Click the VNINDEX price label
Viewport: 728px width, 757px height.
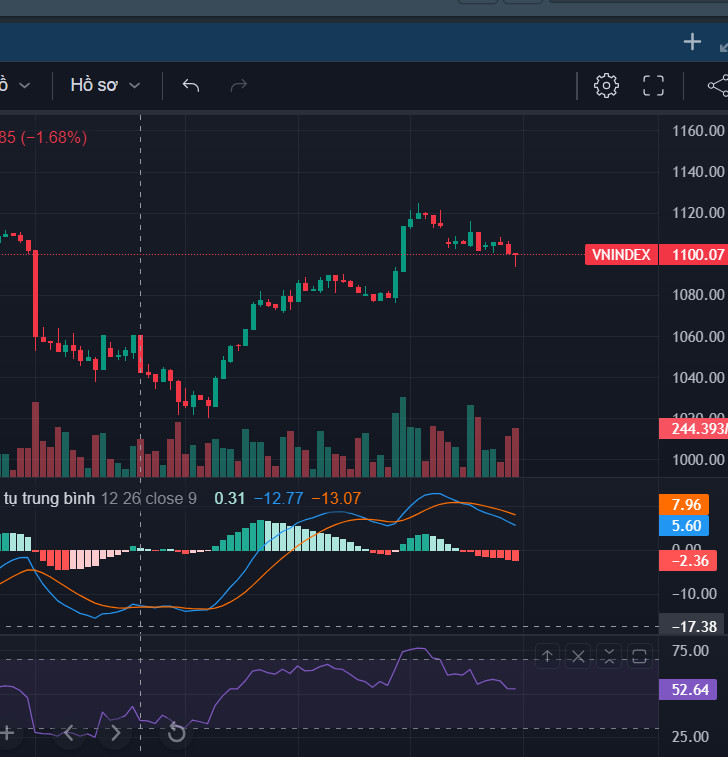click(x=620, y=255)
